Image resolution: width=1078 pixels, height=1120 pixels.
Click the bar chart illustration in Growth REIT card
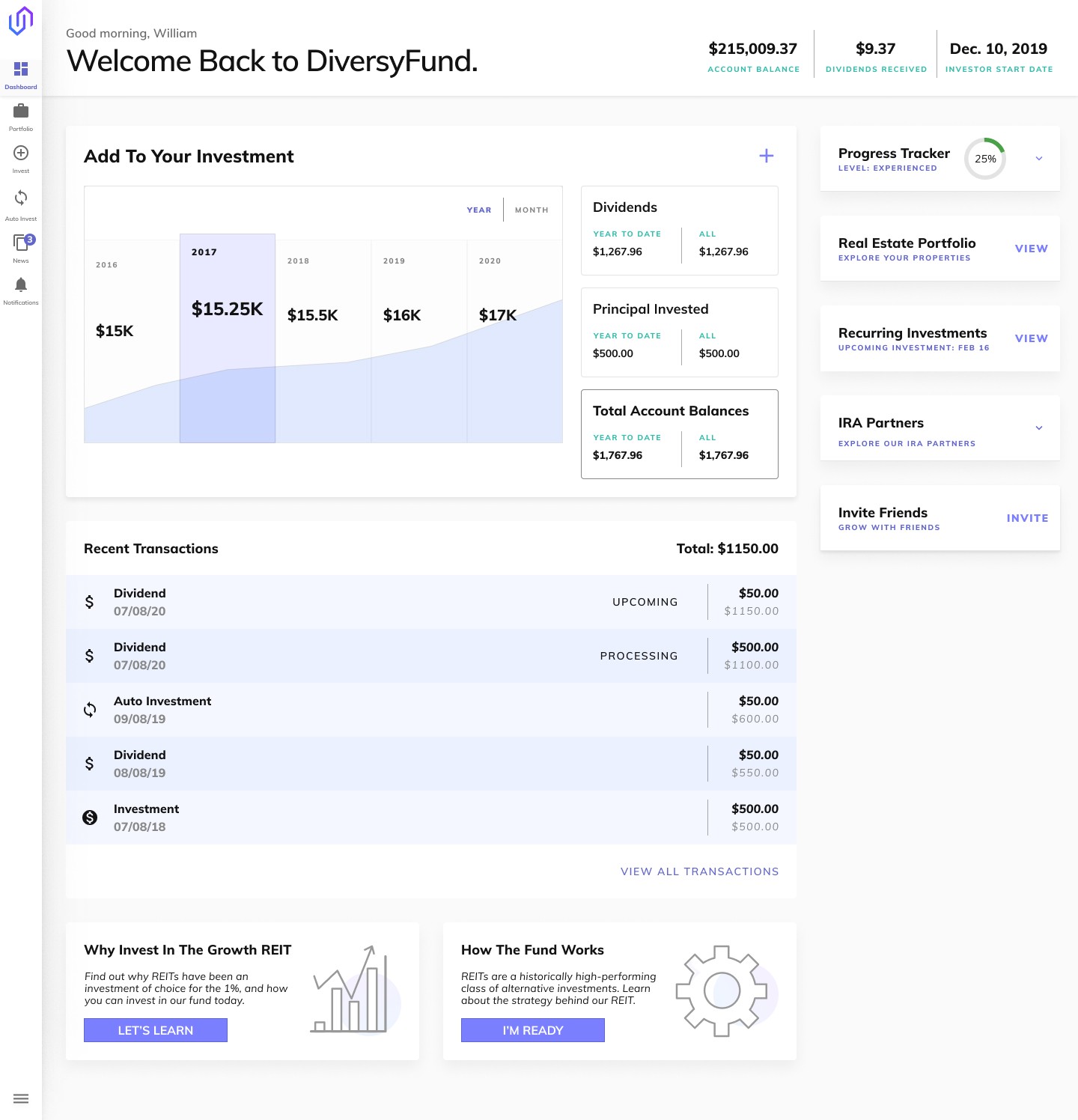[x=356, y=989]
